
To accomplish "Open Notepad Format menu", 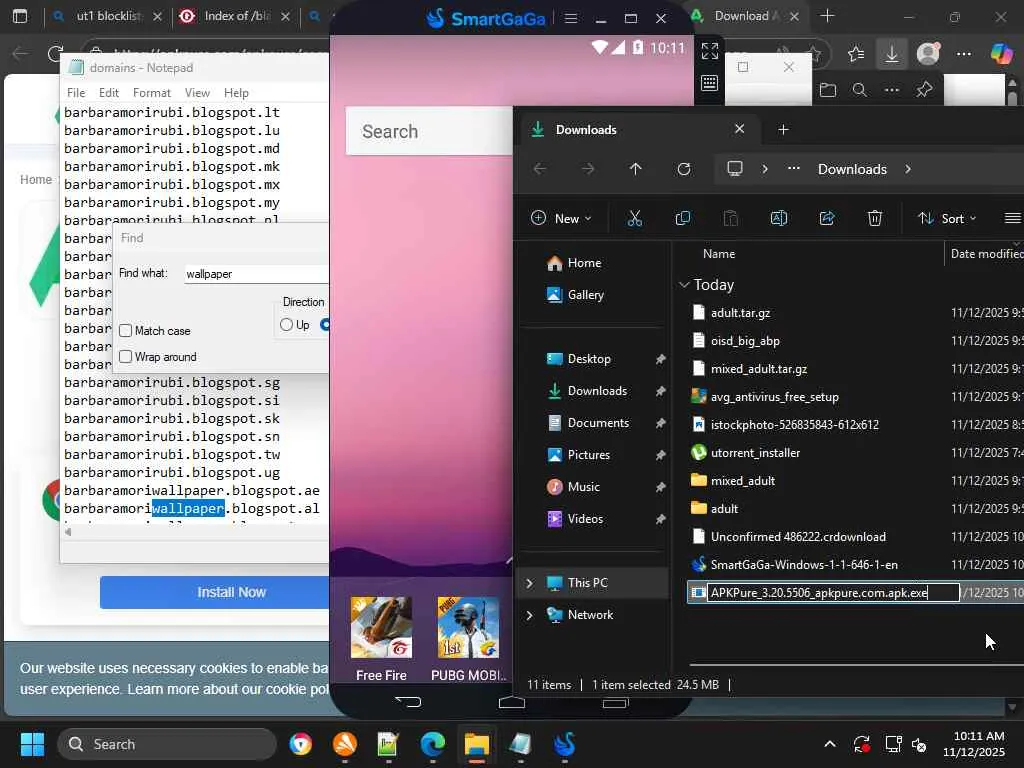I will pyautogui.click(x=152, y=93).
